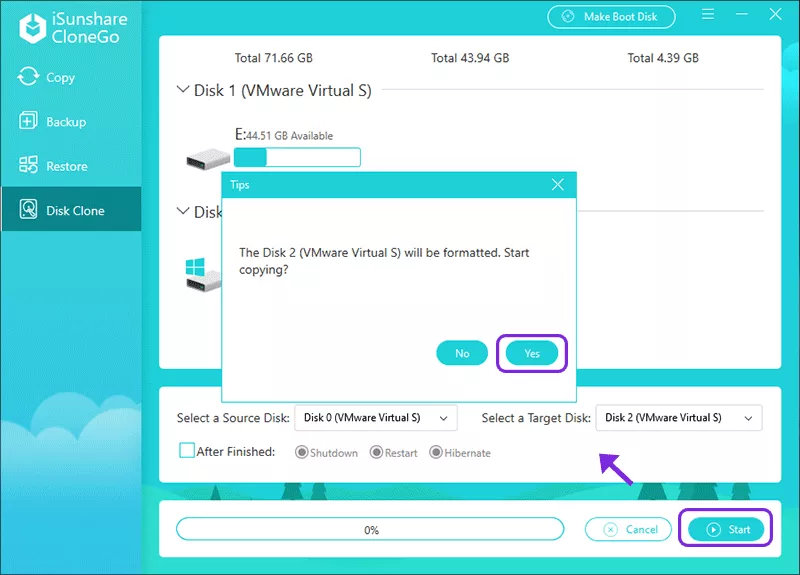This screenshot has width=800, height=575.
Task: Collapse the Disk 1 section
Action: pyautogui.click(x=183, y=90)
